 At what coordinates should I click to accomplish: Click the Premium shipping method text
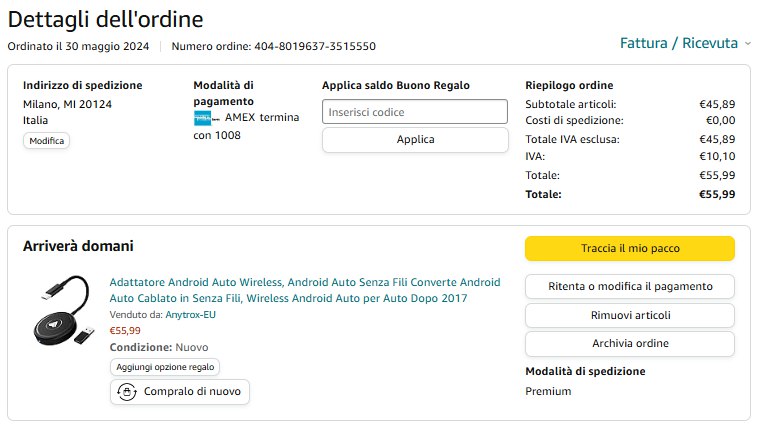coord(548,391)
